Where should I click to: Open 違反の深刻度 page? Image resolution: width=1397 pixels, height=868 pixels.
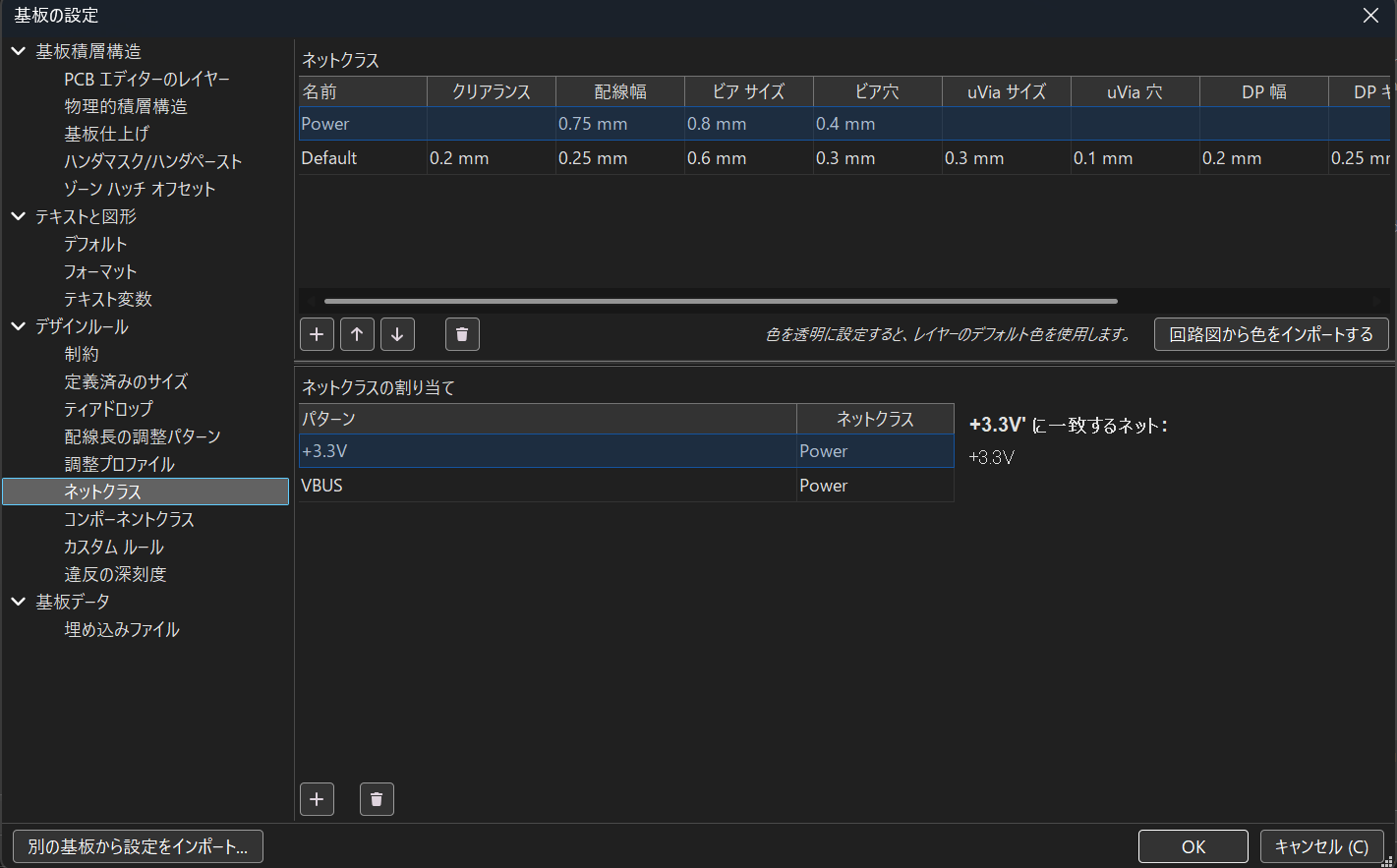click(115, 574)
